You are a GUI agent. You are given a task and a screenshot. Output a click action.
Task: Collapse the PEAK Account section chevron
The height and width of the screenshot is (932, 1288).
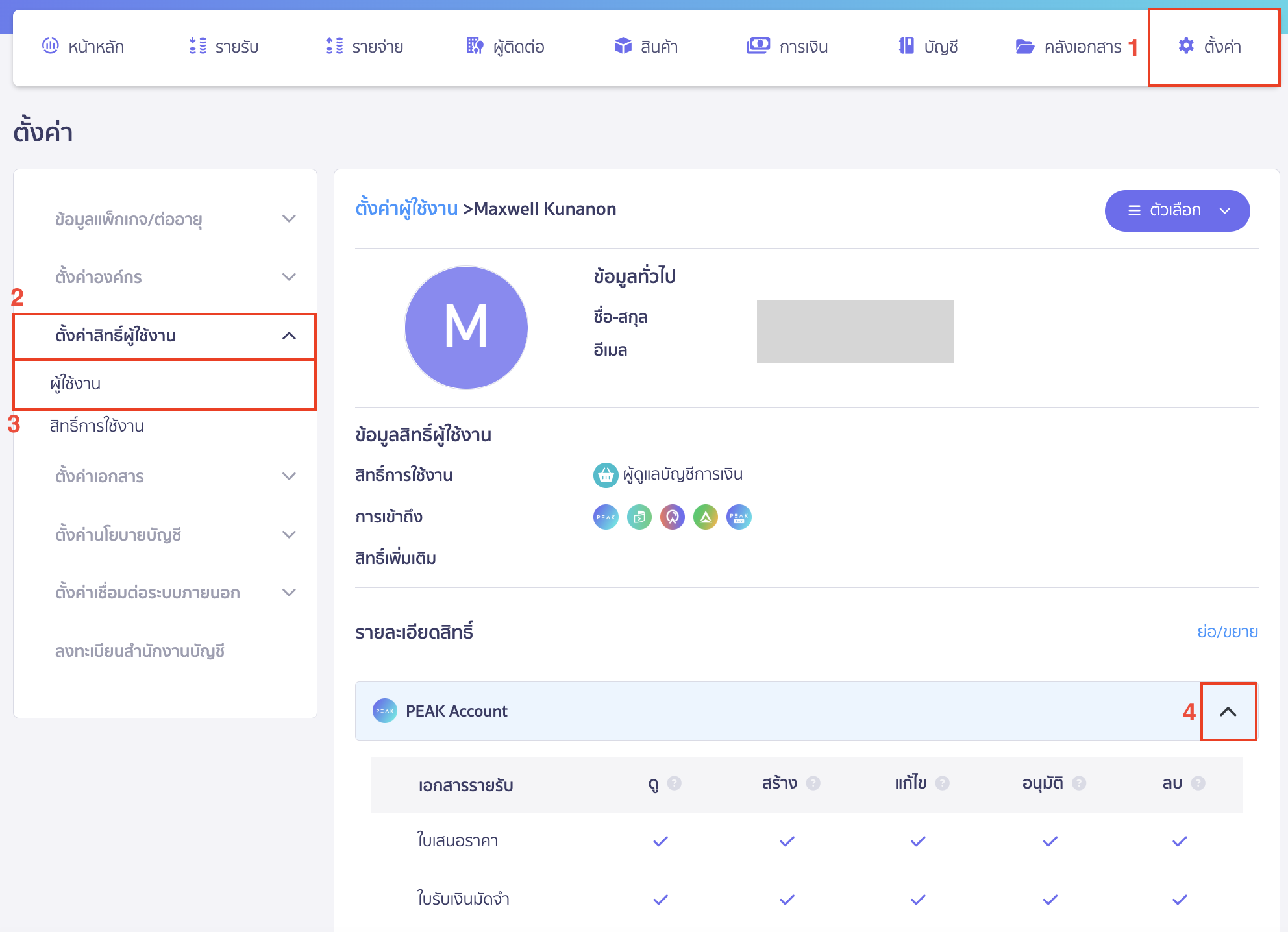tap(1228, 711)
